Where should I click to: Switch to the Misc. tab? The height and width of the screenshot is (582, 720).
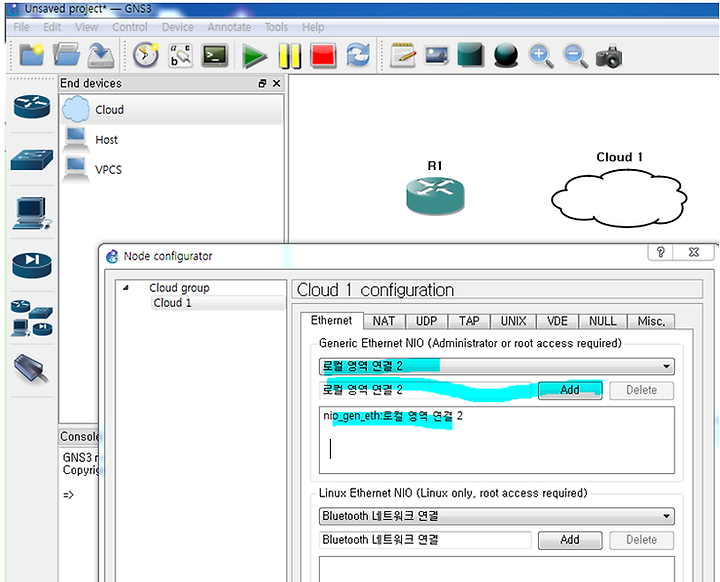pyautogui.click(x=651, y=321)
